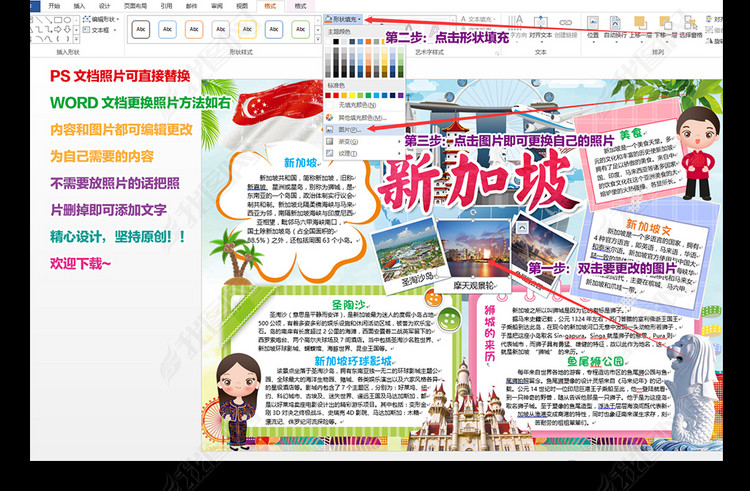Click the 圣陶沙 green heading text
750x491 pixels.
click(x=349, y=305)
